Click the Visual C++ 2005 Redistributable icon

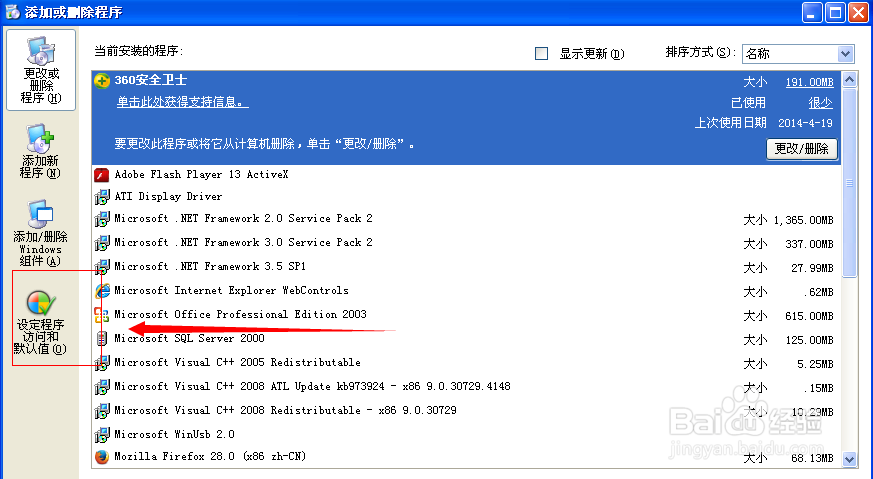coord(102,363)
